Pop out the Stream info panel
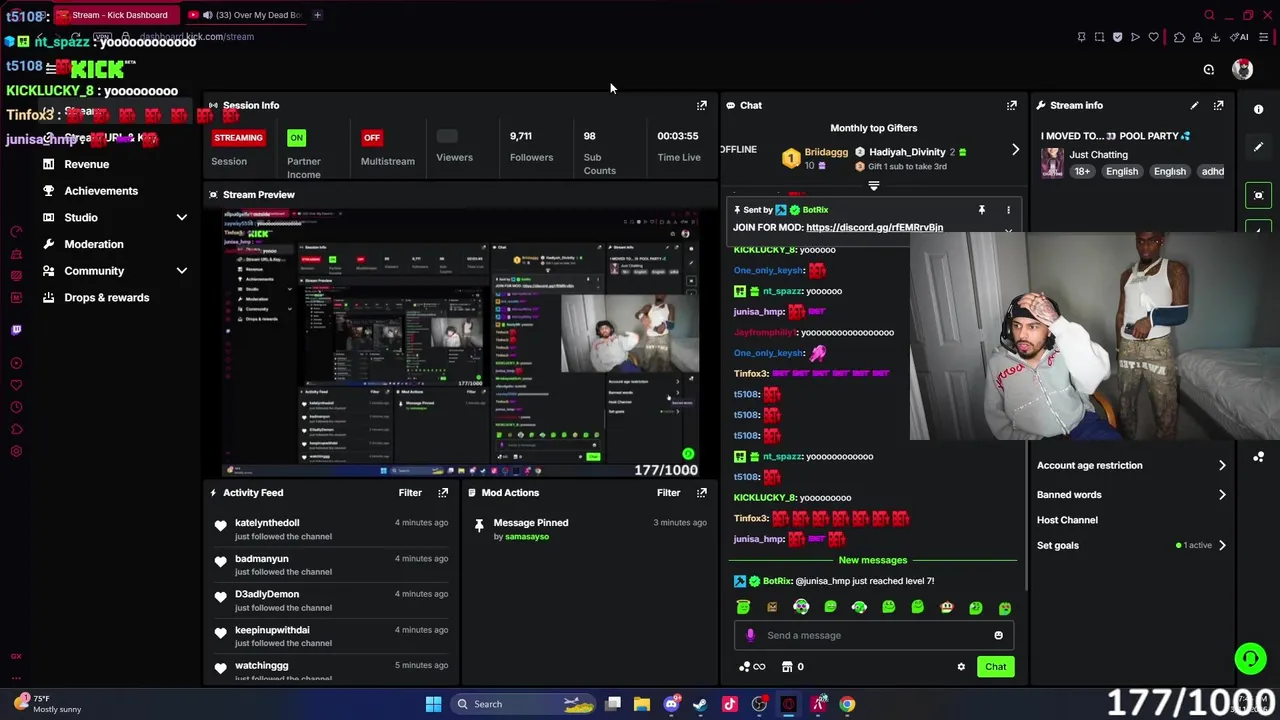The height and width of the screenshot is (720, 1280). (1218, 105)
